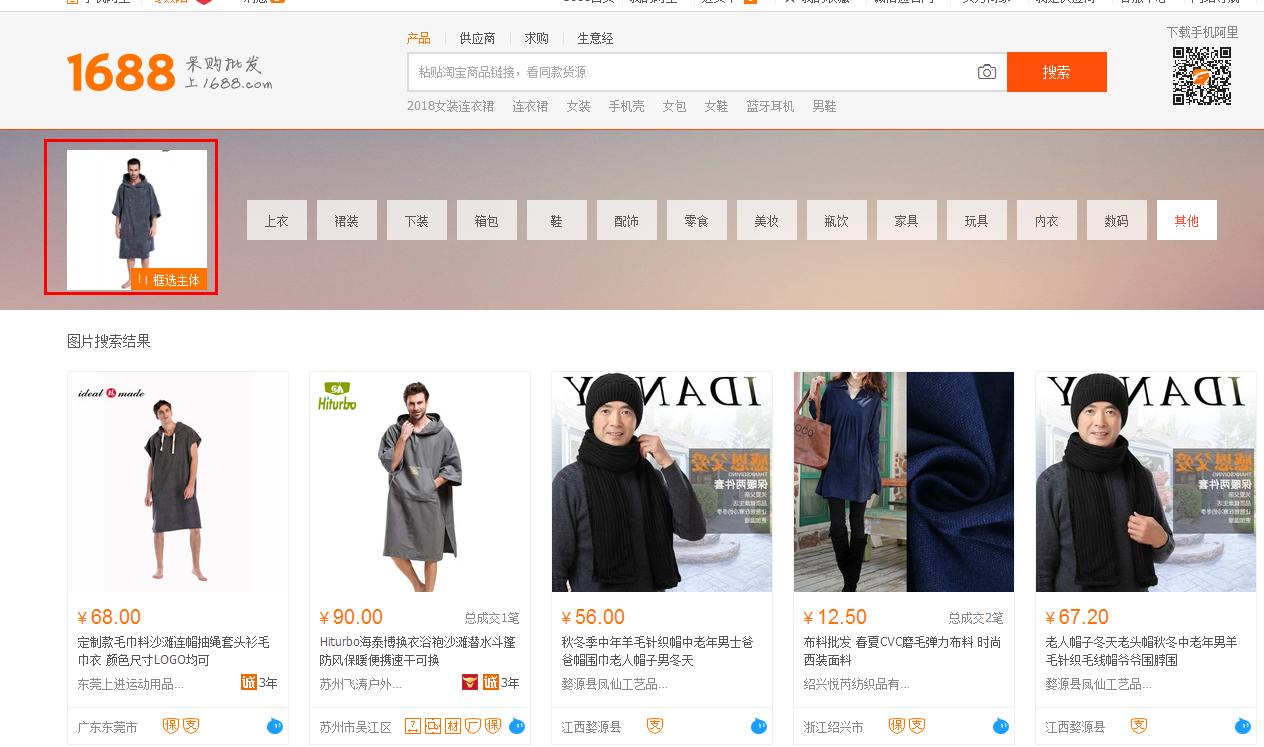Switch to the 生意经 tab

pyautogui.click(x=594, y=38)
